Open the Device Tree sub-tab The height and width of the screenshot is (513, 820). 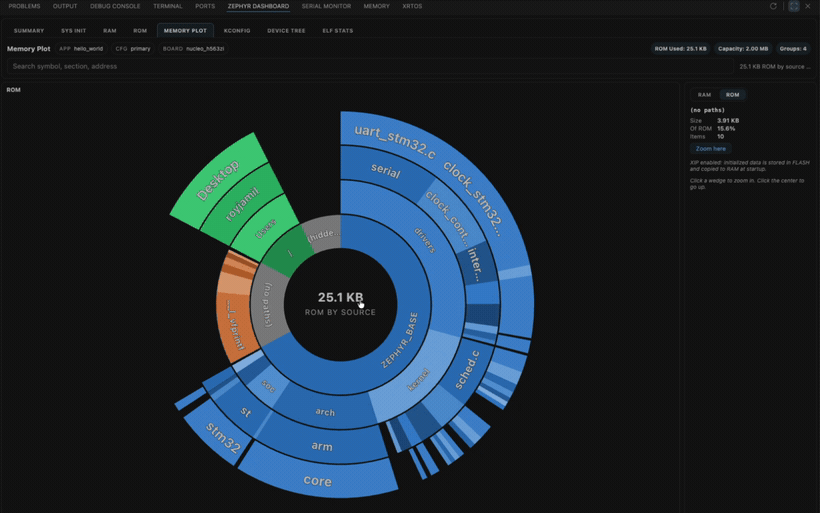click(x=286, y=31)
